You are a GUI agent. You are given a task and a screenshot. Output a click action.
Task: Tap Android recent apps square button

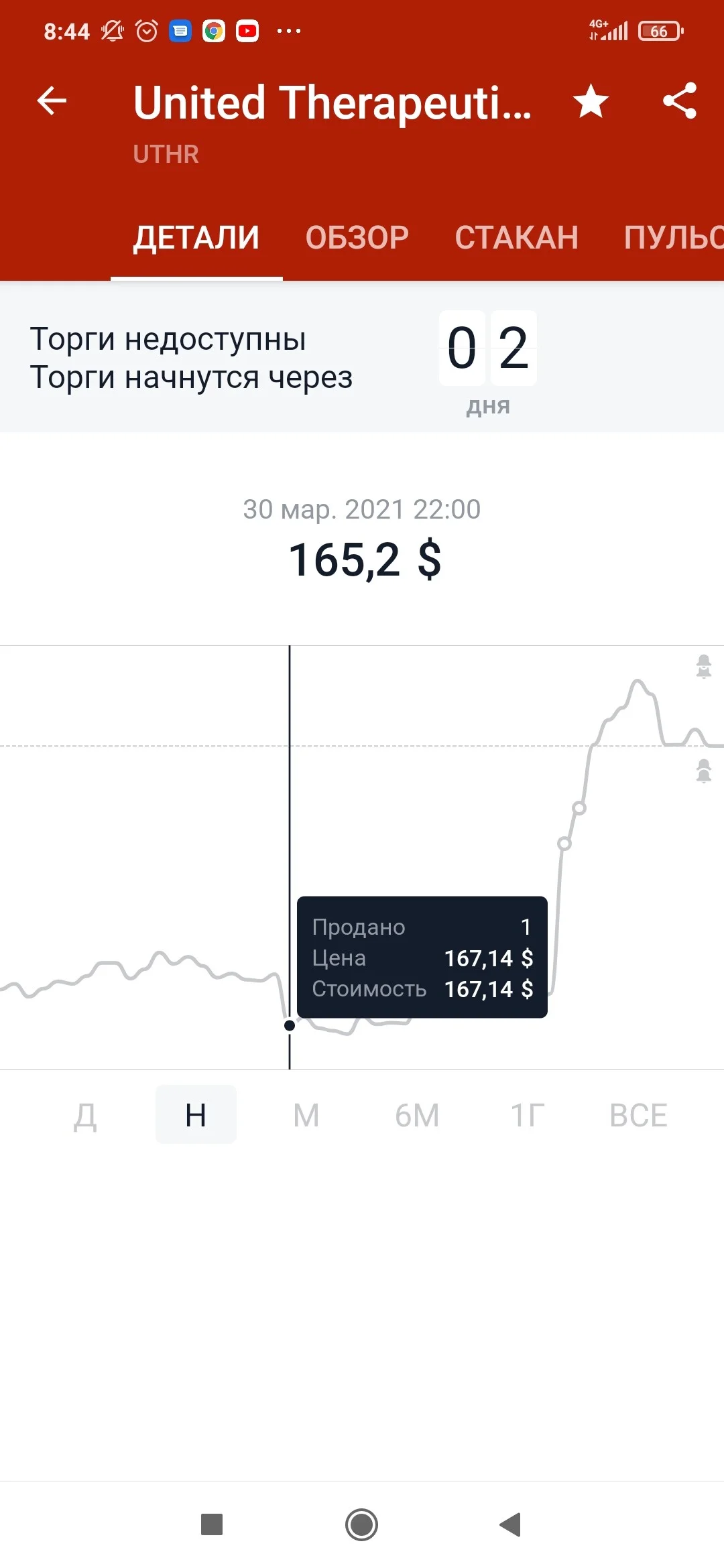[x=212, y=1525]
